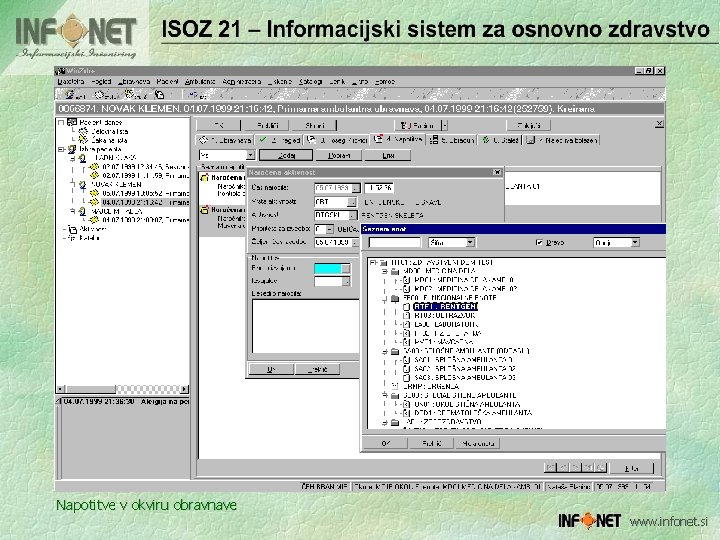This screenshot has height=540, width=720.
Task: Open the Izvajalec dropdown
Action: click(346, 281)
